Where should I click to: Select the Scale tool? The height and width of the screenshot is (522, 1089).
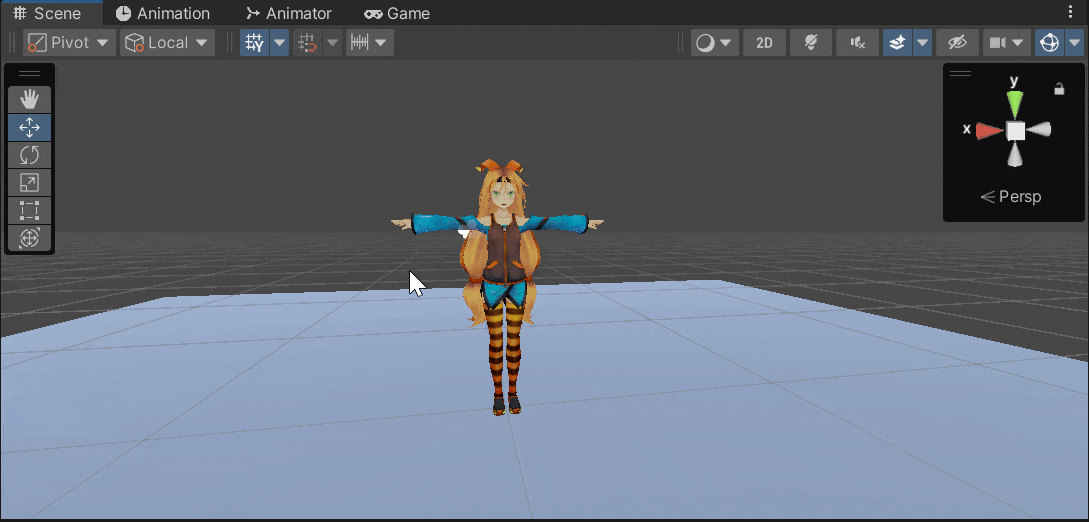[29, 183]
